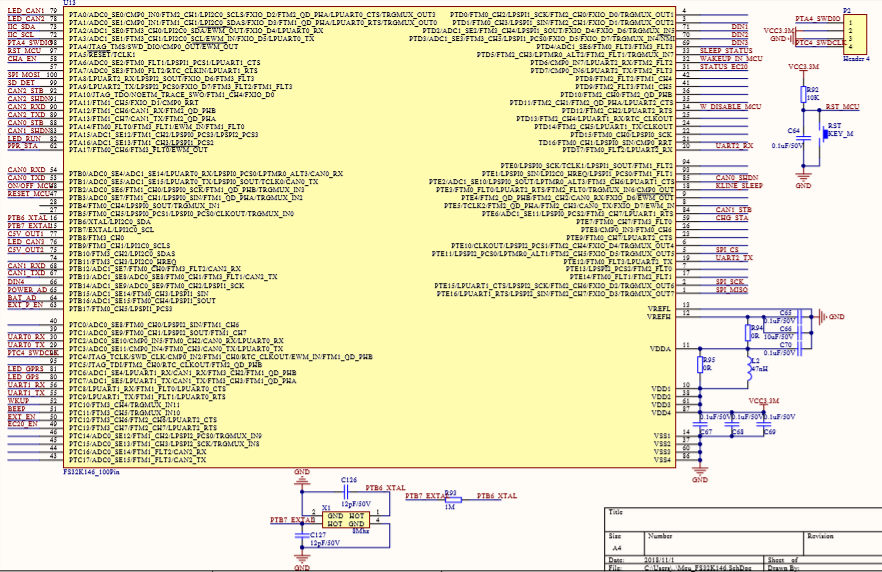The height and width of the screenshot is (572, 882).
Task: Select the L2 47nH inductor symbol
Action: (749, 367)
